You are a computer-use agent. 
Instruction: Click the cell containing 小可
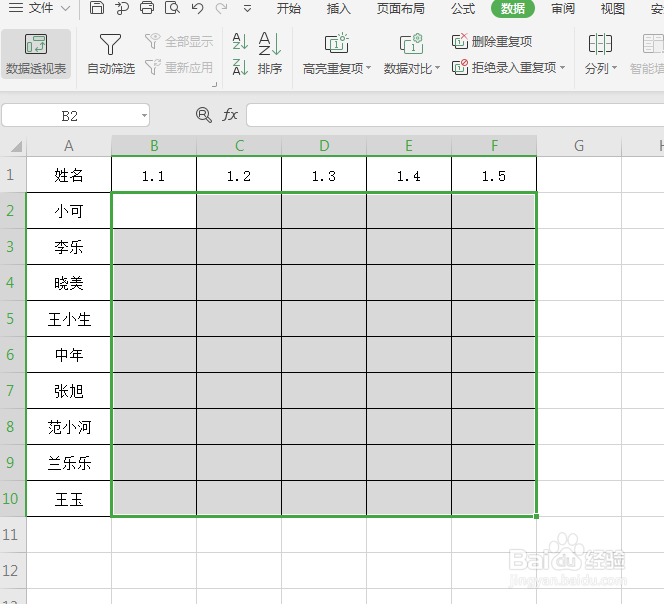tap(69, 211)
